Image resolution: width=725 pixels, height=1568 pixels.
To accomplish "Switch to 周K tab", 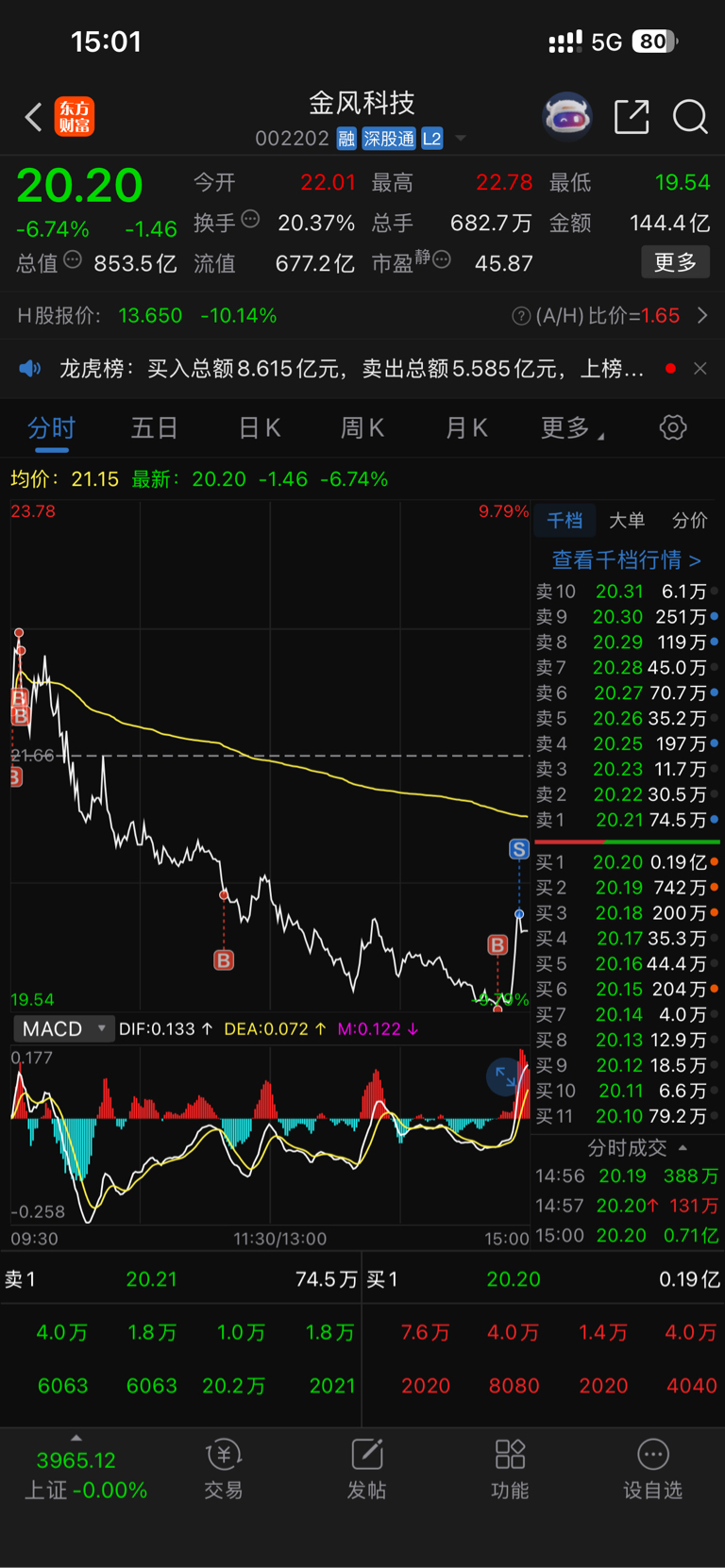I will pos(362,428).
